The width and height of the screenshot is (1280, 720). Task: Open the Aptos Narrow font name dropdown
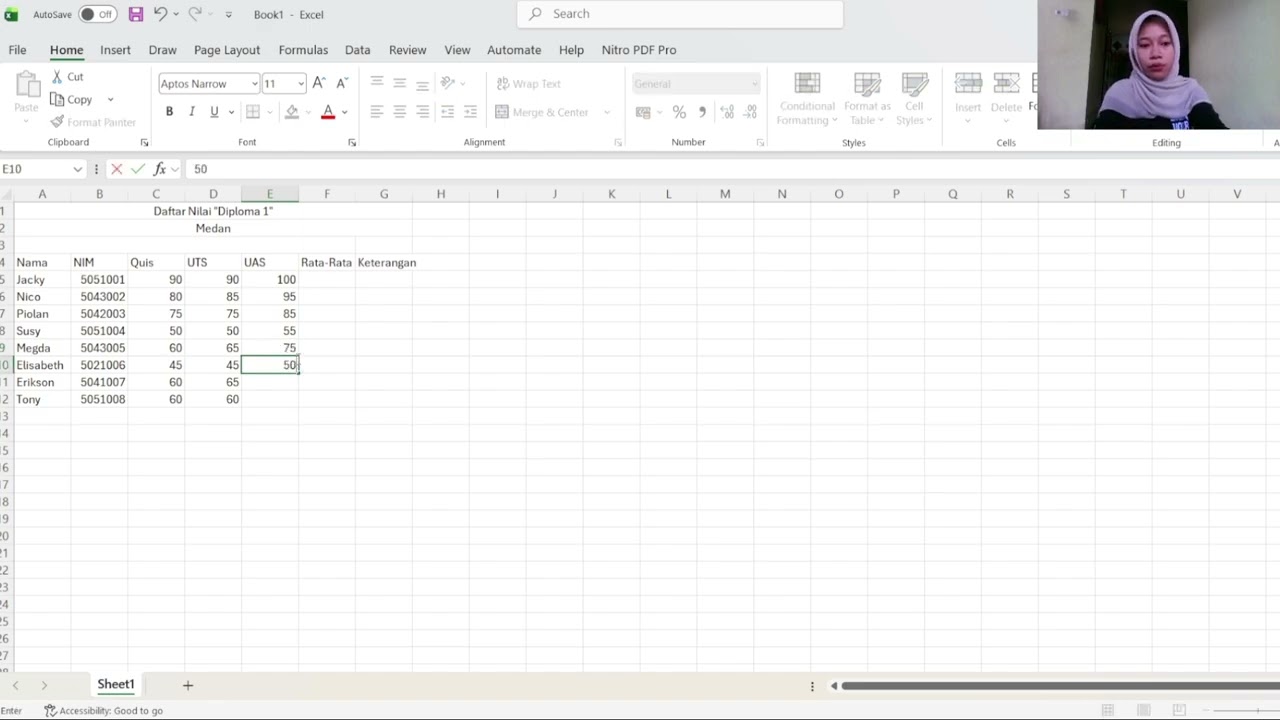(254, 84)
